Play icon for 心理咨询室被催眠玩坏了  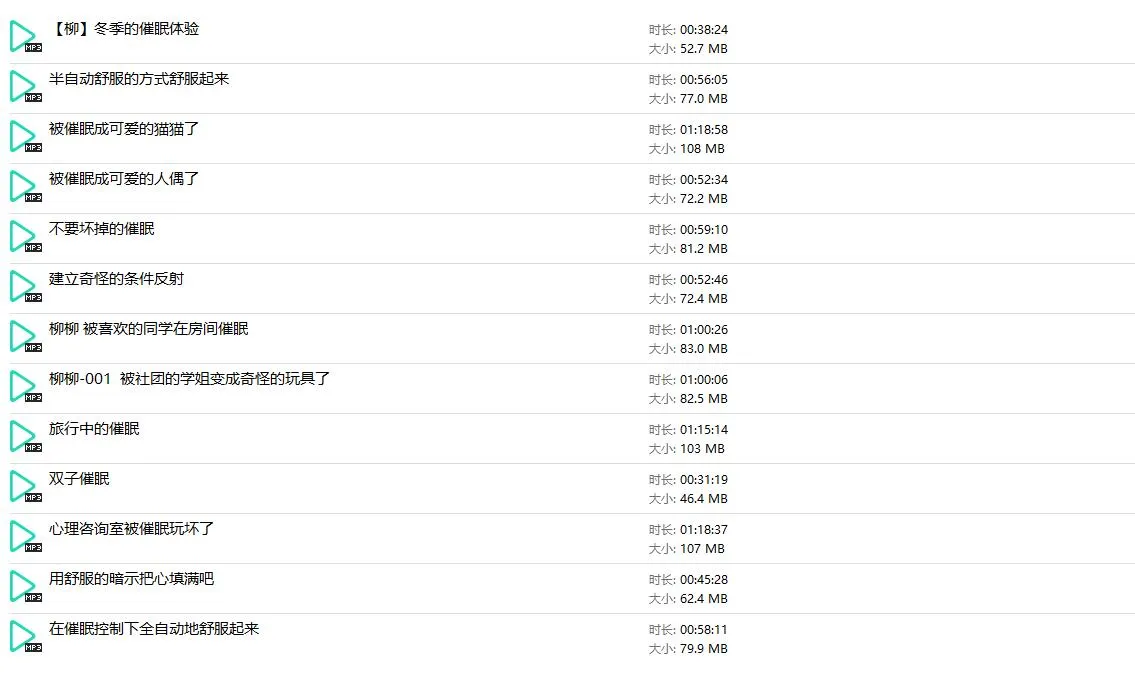point(24,536)
